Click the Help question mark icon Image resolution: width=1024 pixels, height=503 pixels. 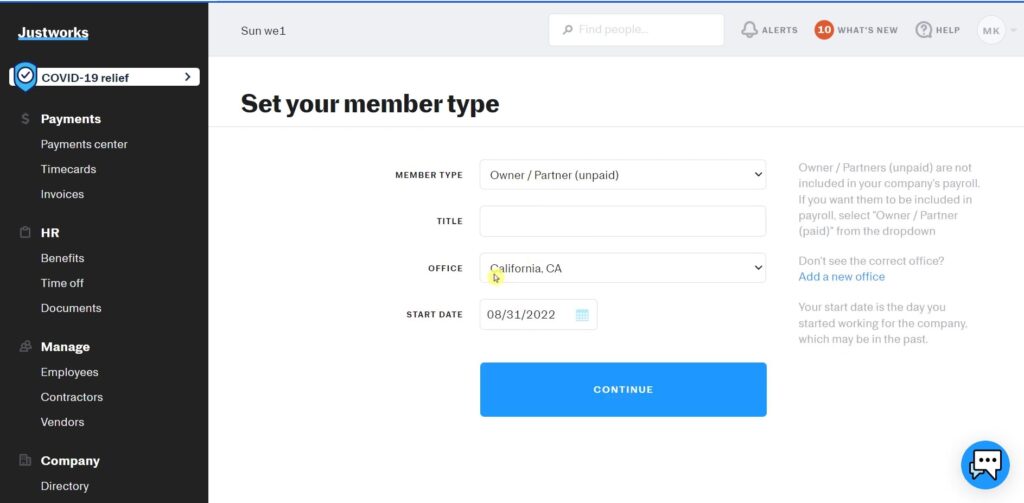[x=923, y=29]
